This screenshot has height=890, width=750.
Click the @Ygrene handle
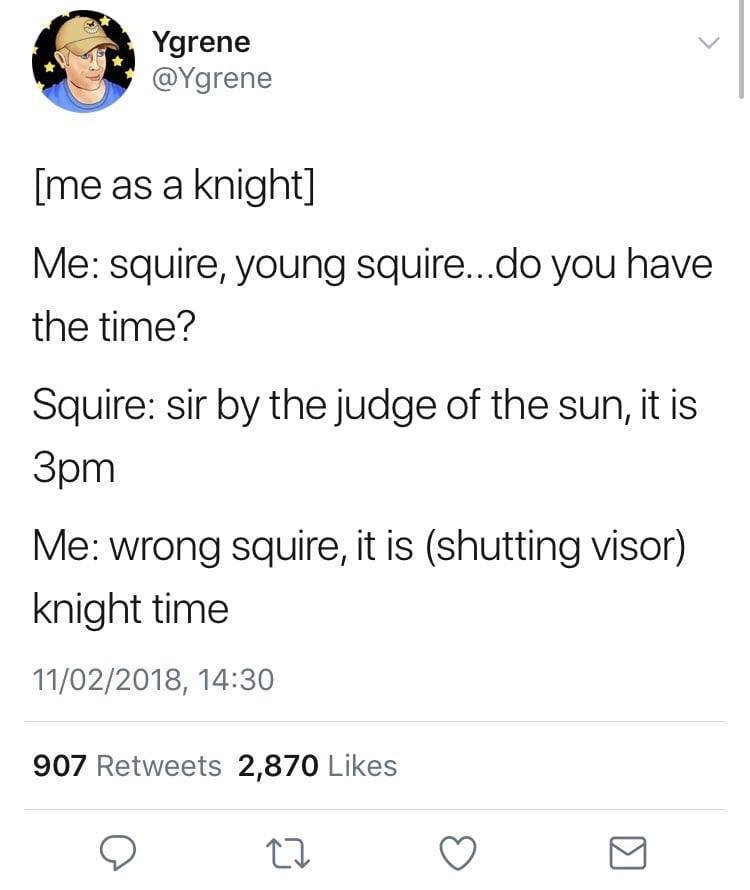[211, 78]
